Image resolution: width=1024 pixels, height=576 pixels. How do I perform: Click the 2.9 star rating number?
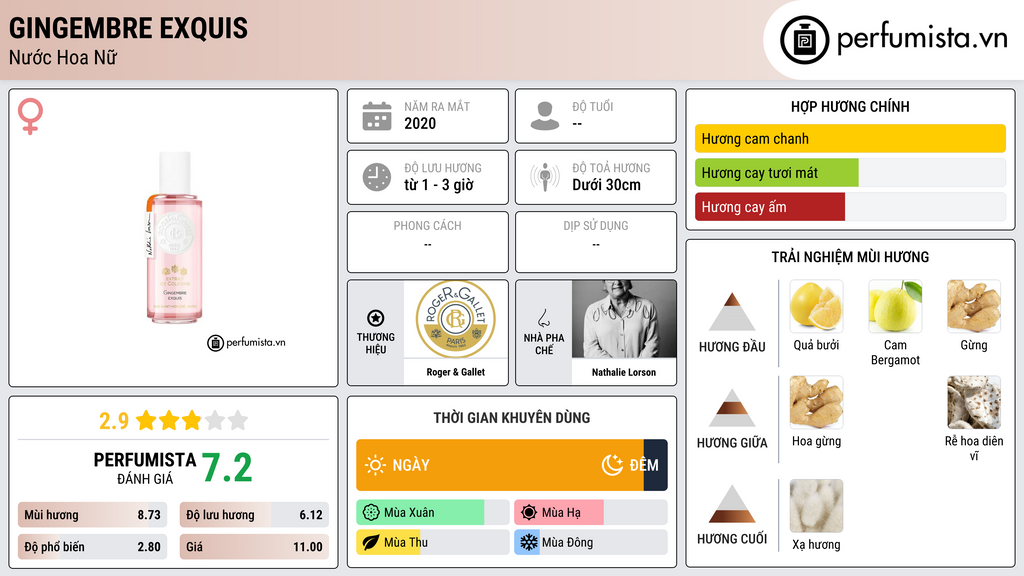click(114, 421)
